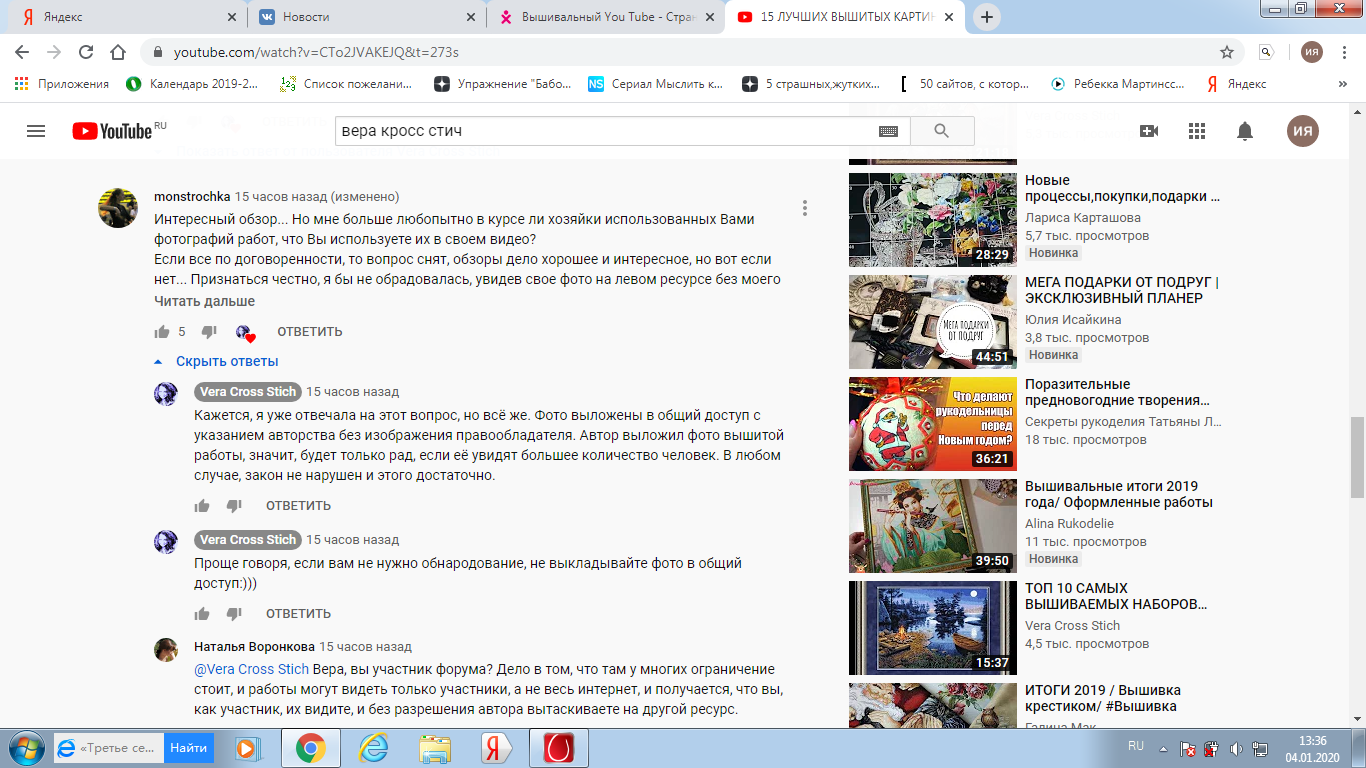
Task: Click the create video camera icon
Action: [1148, 131]
